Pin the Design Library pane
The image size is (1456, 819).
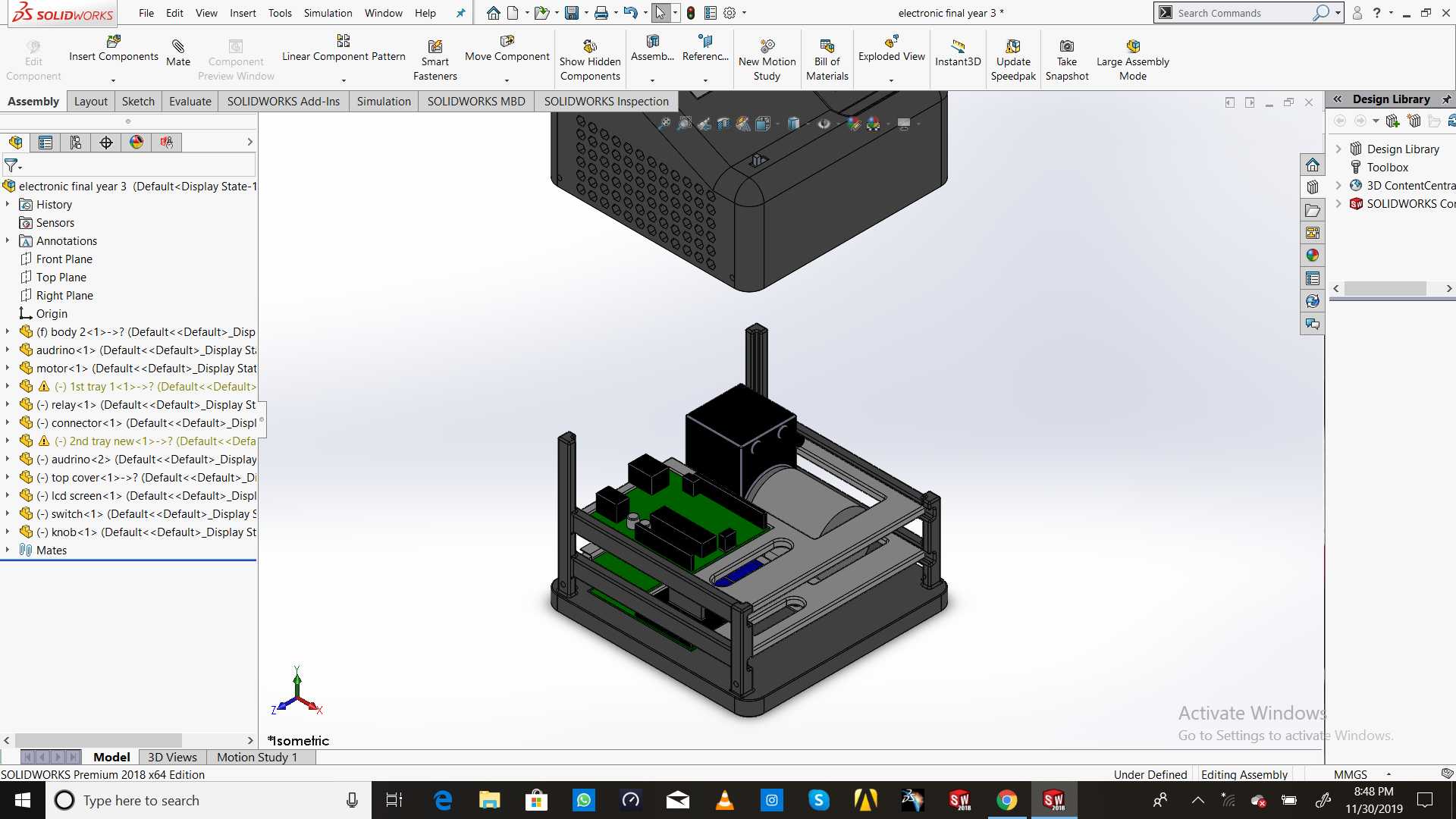(1447, 99)
